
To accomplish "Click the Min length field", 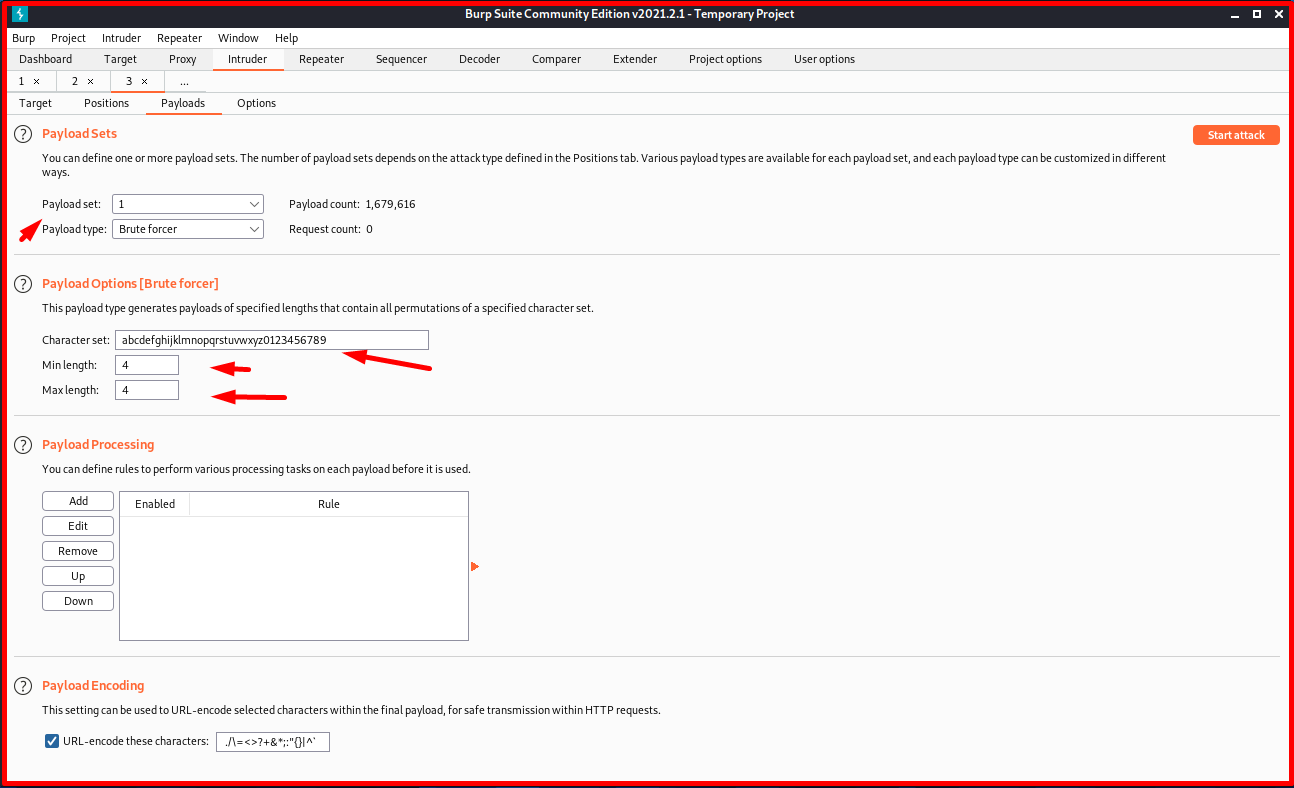I will (x=147, y=365).
